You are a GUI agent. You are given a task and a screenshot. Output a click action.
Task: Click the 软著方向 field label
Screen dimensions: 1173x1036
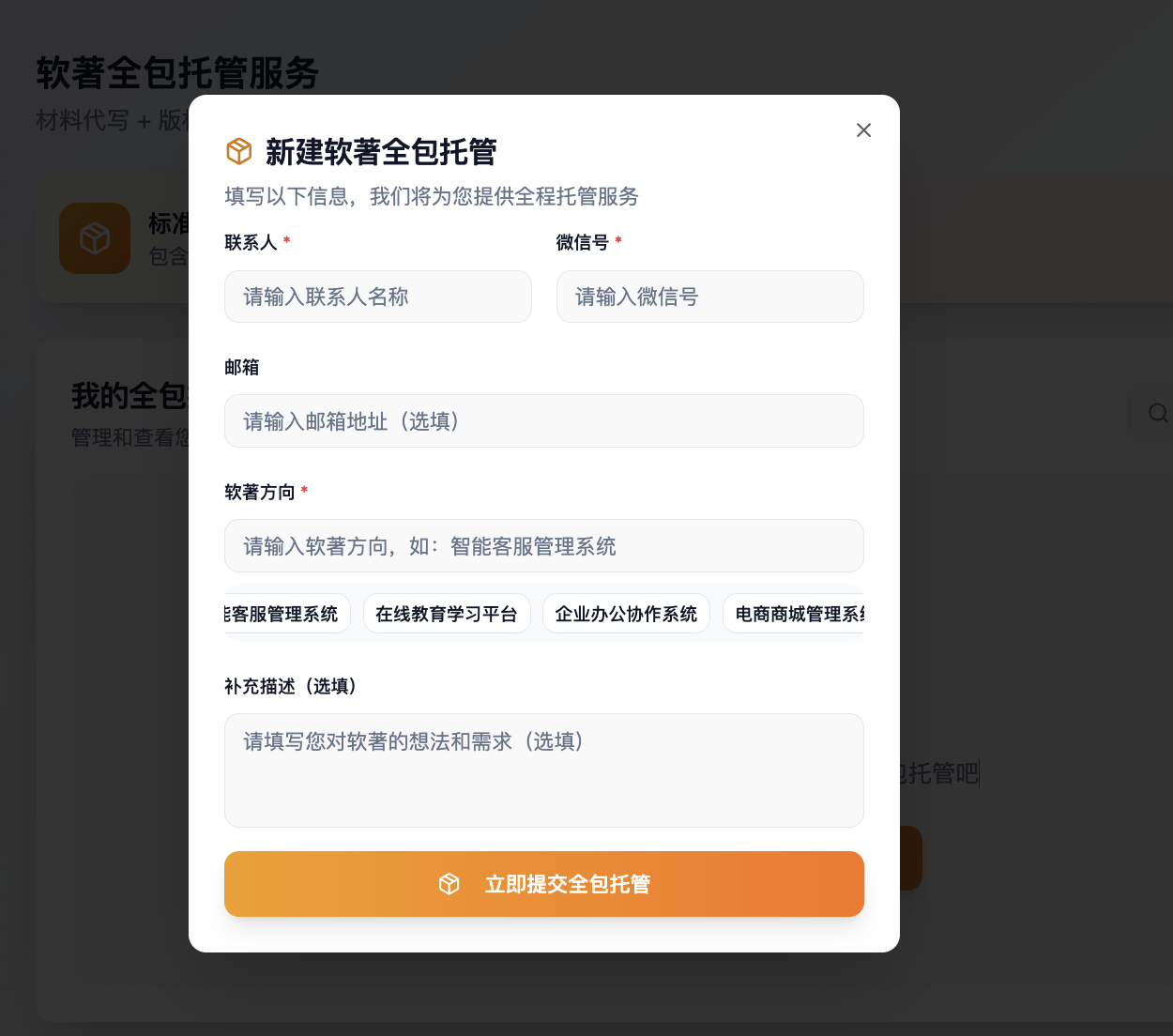pos(259,492)
